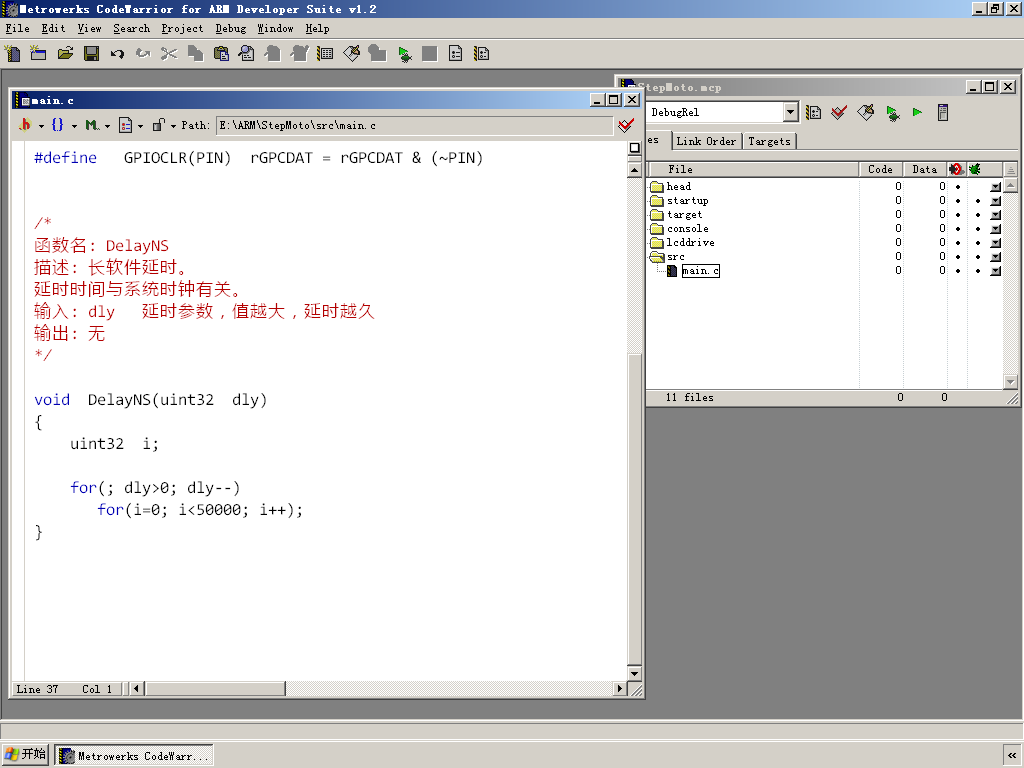Click the main toolbar Make (pencil) icon
1024x768 pixels.
click(351, 54)
